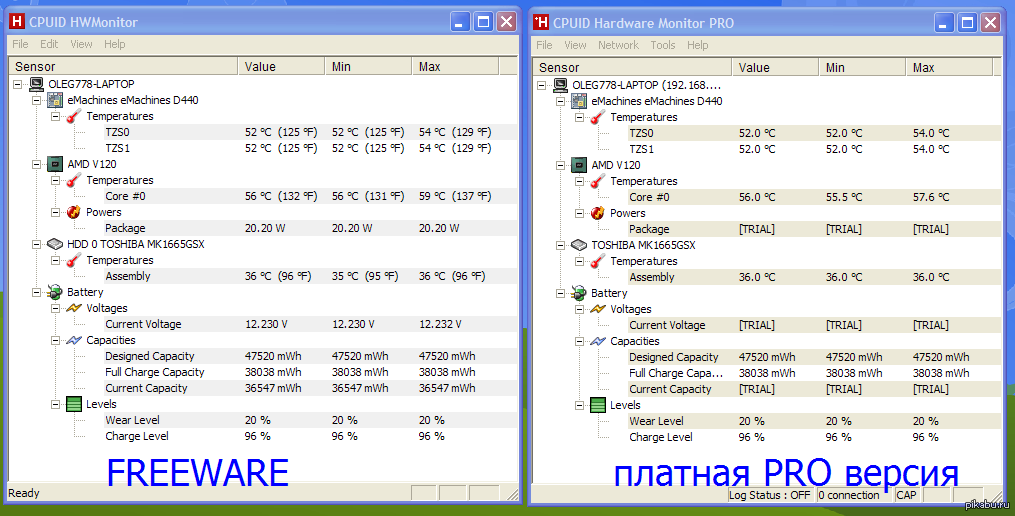The width and height of the screenshot is (1015, 516).
Task: Click the Voltages lightning icon in HWMonitor
Action: pyautogui.click(x=74, y=308)
